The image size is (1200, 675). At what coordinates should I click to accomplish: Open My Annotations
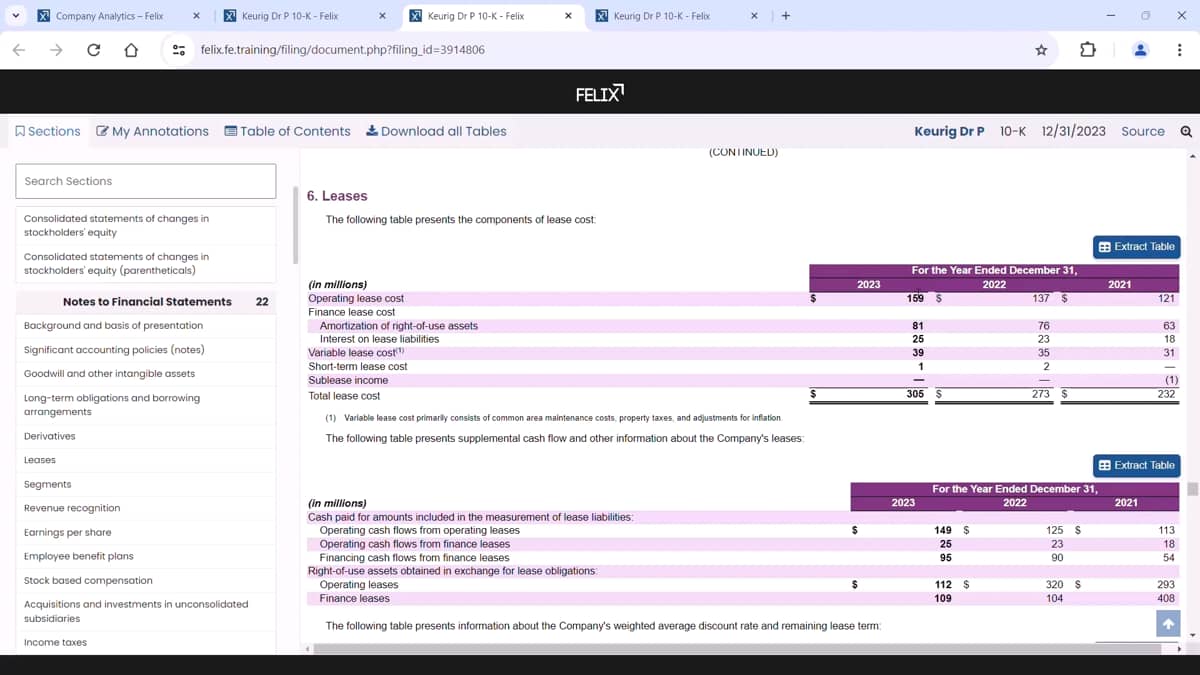tap(152, 131)
